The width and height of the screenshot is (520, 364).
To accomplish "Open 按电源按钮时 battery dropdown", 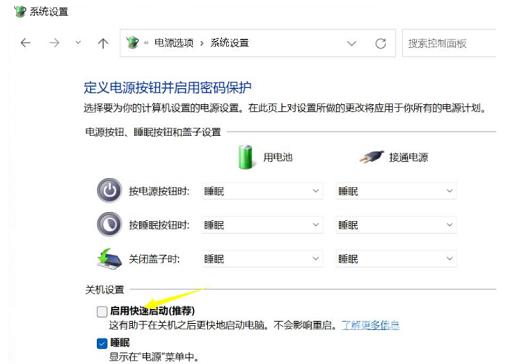I will pos(262,191).
